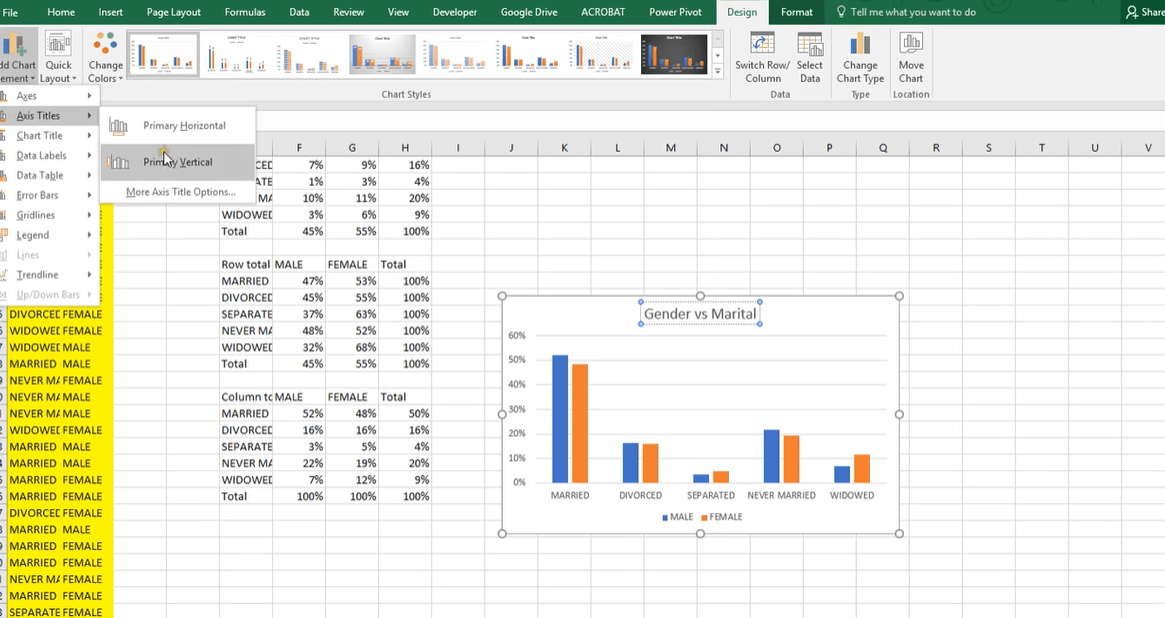The width and height of the screenshot is (1165, 618).
Task: Click the Row total cell
Action: coord(246,264)
